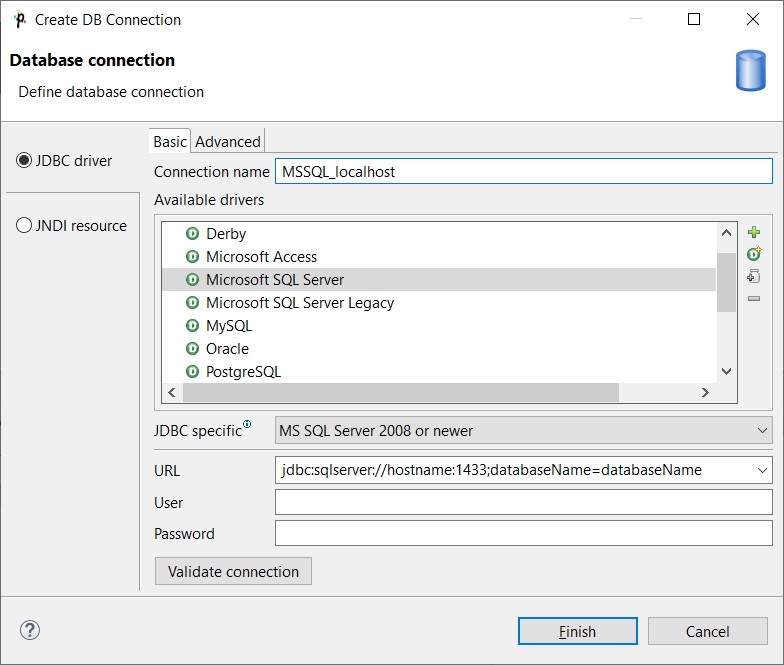Click the Microsoft SQL Server Legacy driver icon
Viewport: 784px width, 665px height.
tap(192, 302)
